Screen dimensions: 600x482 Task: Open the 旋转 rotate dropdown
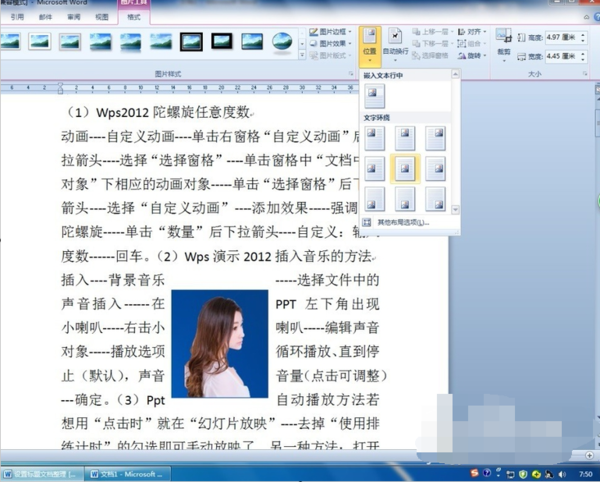tap(472, 56)
